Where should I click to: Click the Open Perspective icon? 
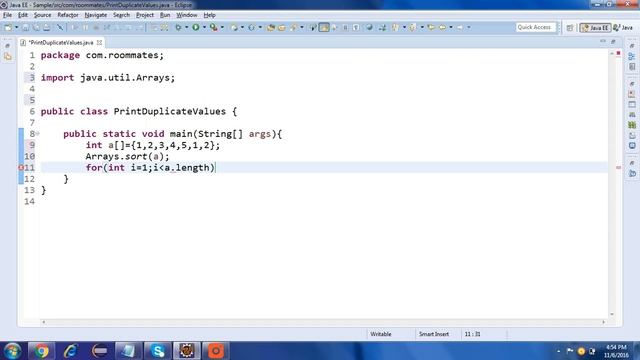coord(569,28)
